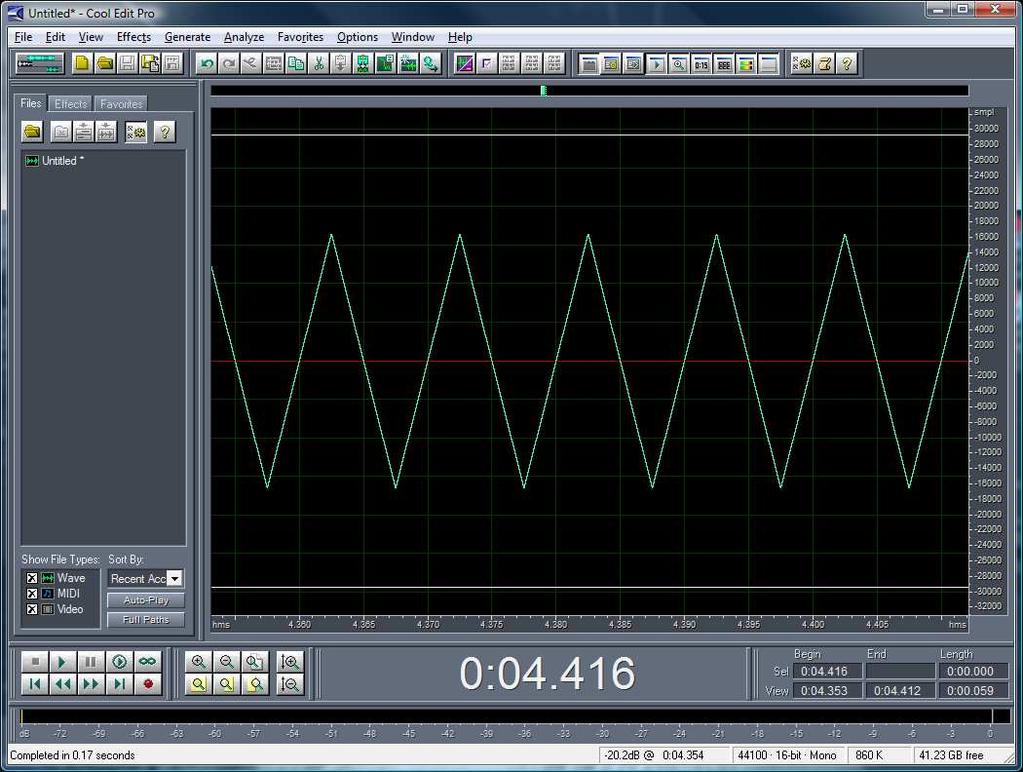Click the help icon in Files panel
This screenshot has height=772, width=1023.
(165, 132)
